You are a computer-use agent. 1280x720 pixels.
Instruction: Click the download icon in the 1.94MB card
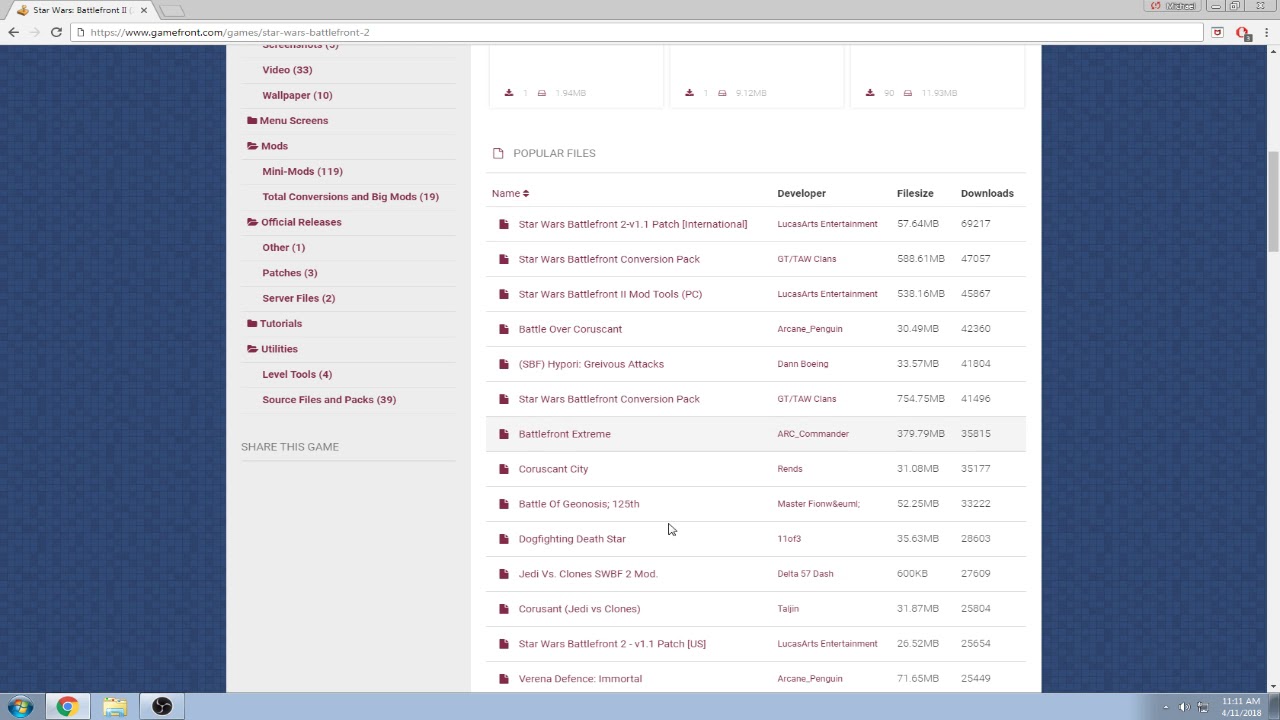[509, 93]
